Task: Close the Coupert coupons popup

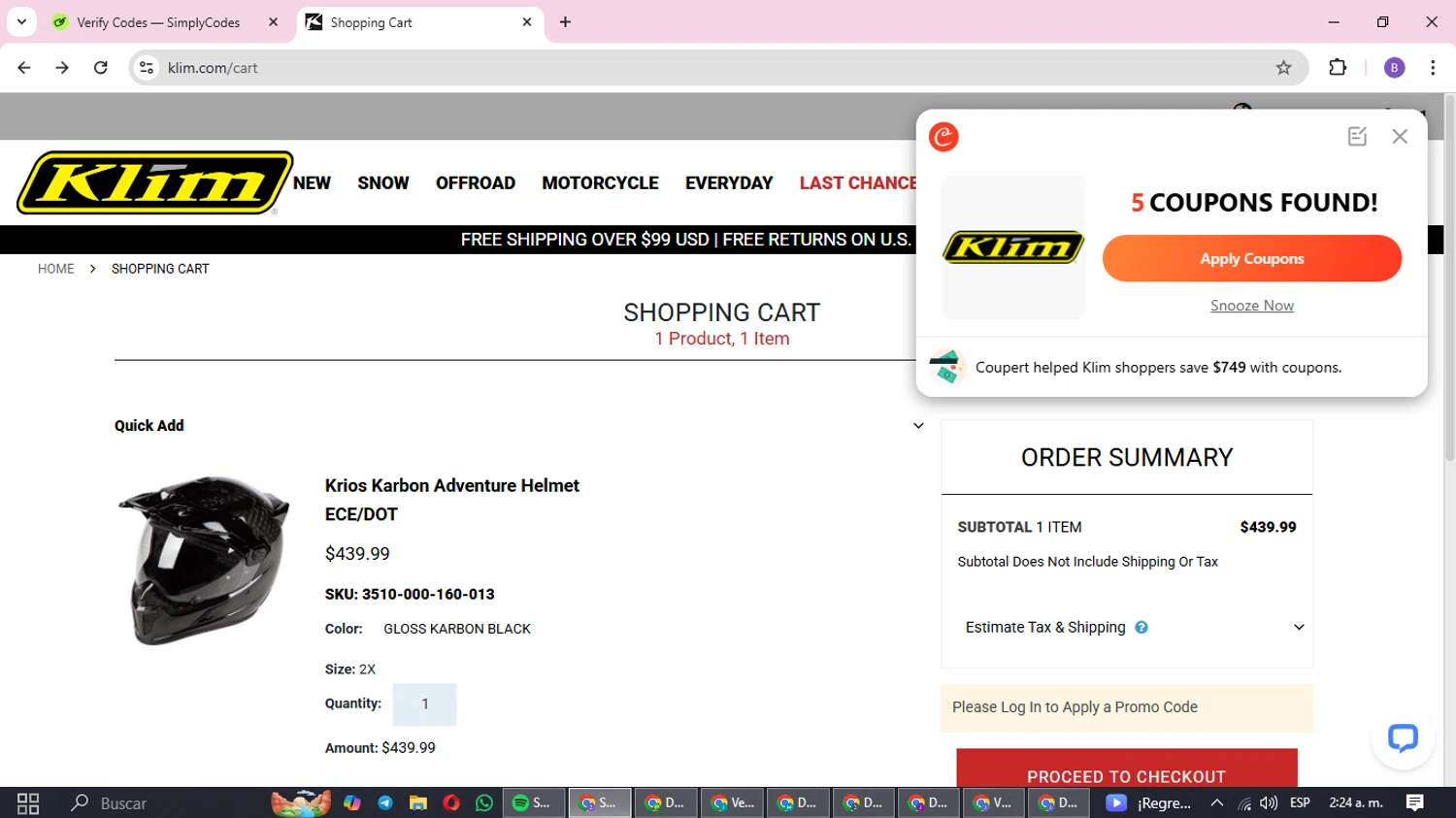Action: click(1400, 137)
